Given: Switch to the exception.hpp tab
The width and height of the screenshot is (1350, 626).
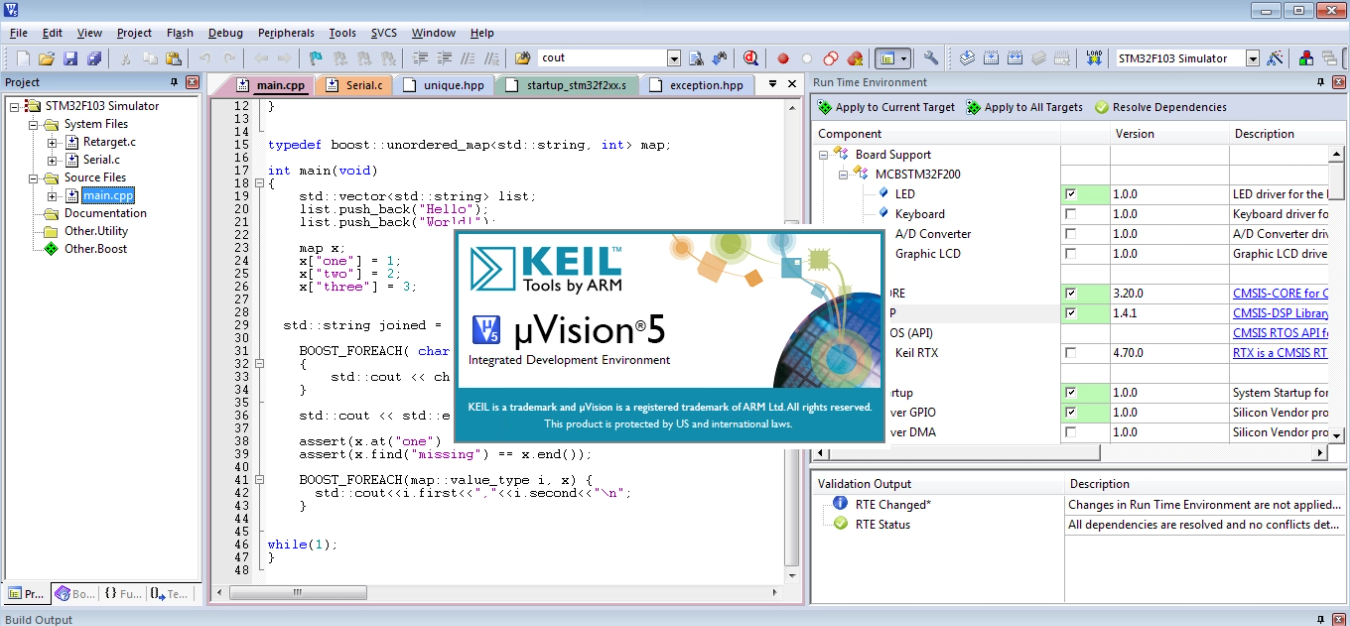Looking at the screenshot, I should pos(698,85).
